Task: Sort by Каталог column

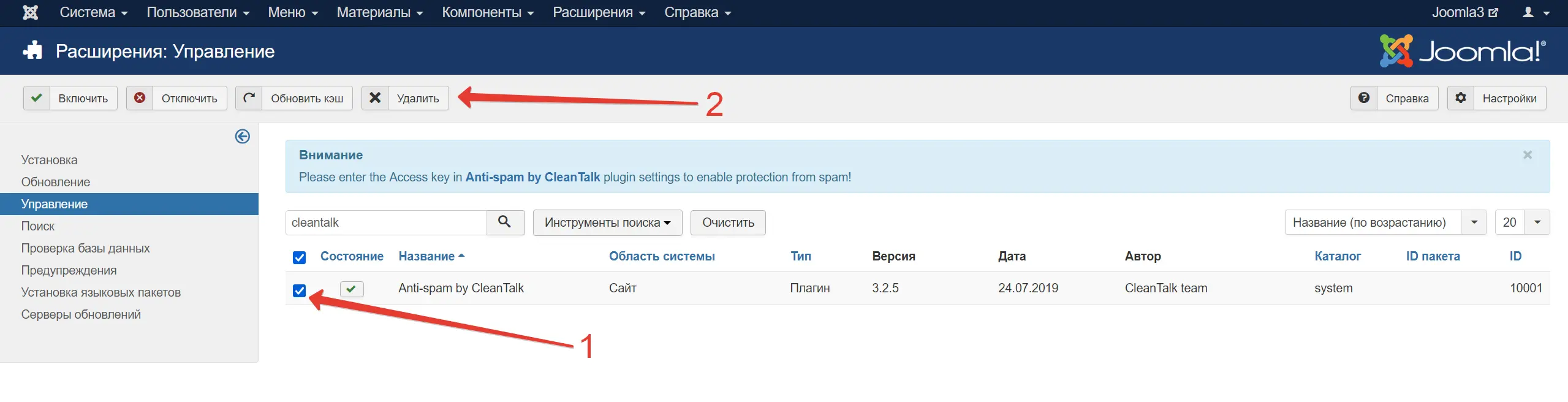Action: tap(1338, 256)
